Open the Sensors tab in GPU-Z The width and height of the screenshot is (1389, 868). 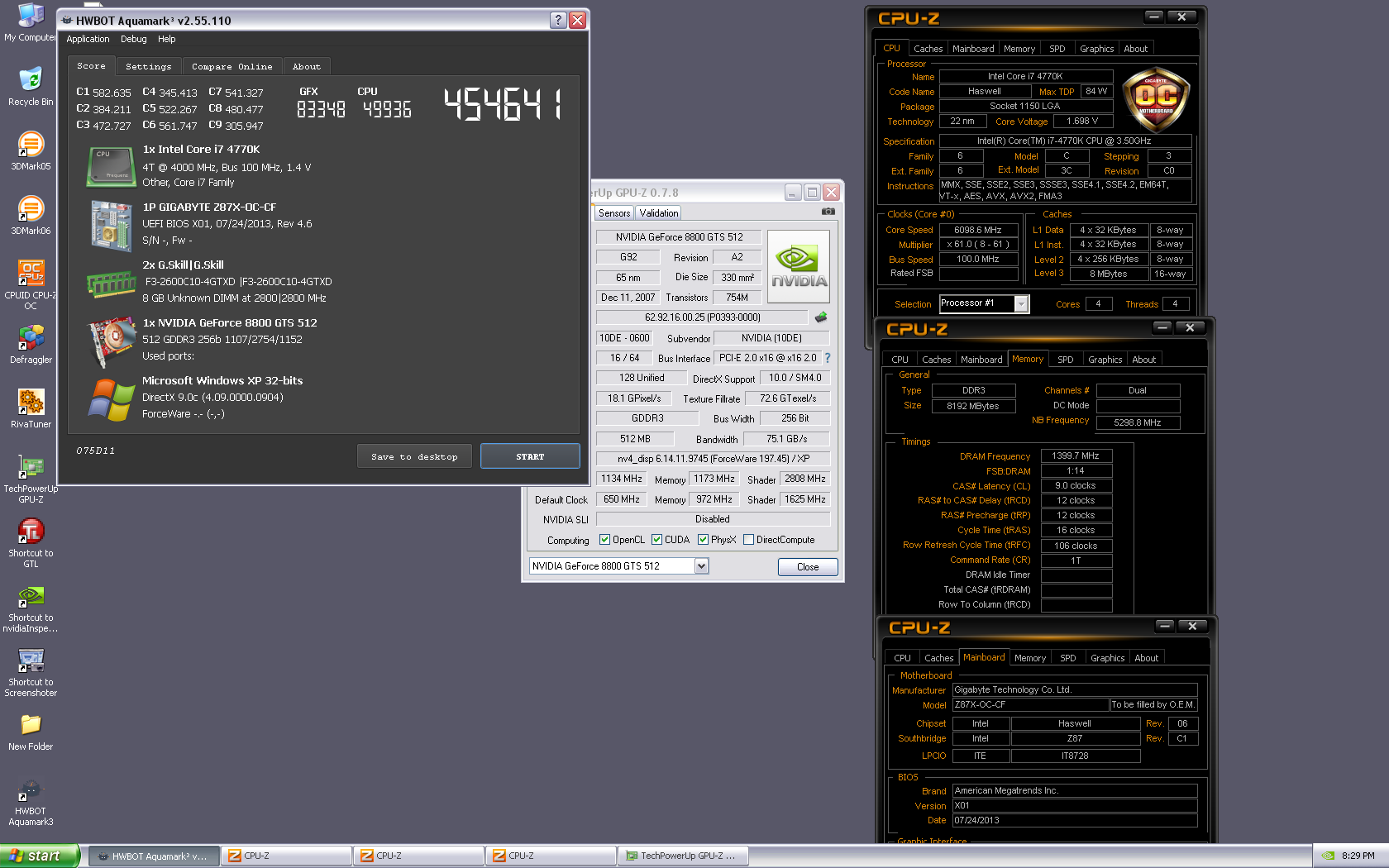[x=614, y=213]
